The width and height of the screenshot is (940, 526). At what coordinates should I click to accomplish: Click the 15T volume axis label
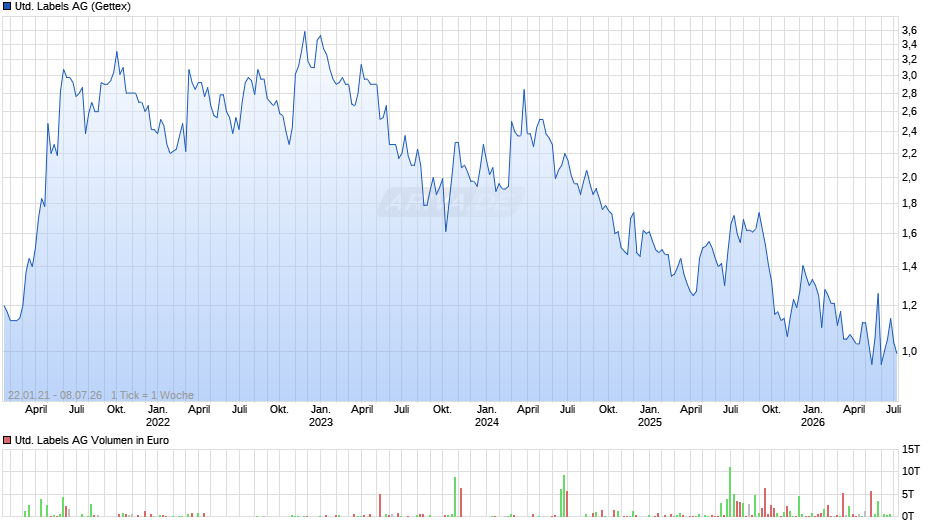911,449
